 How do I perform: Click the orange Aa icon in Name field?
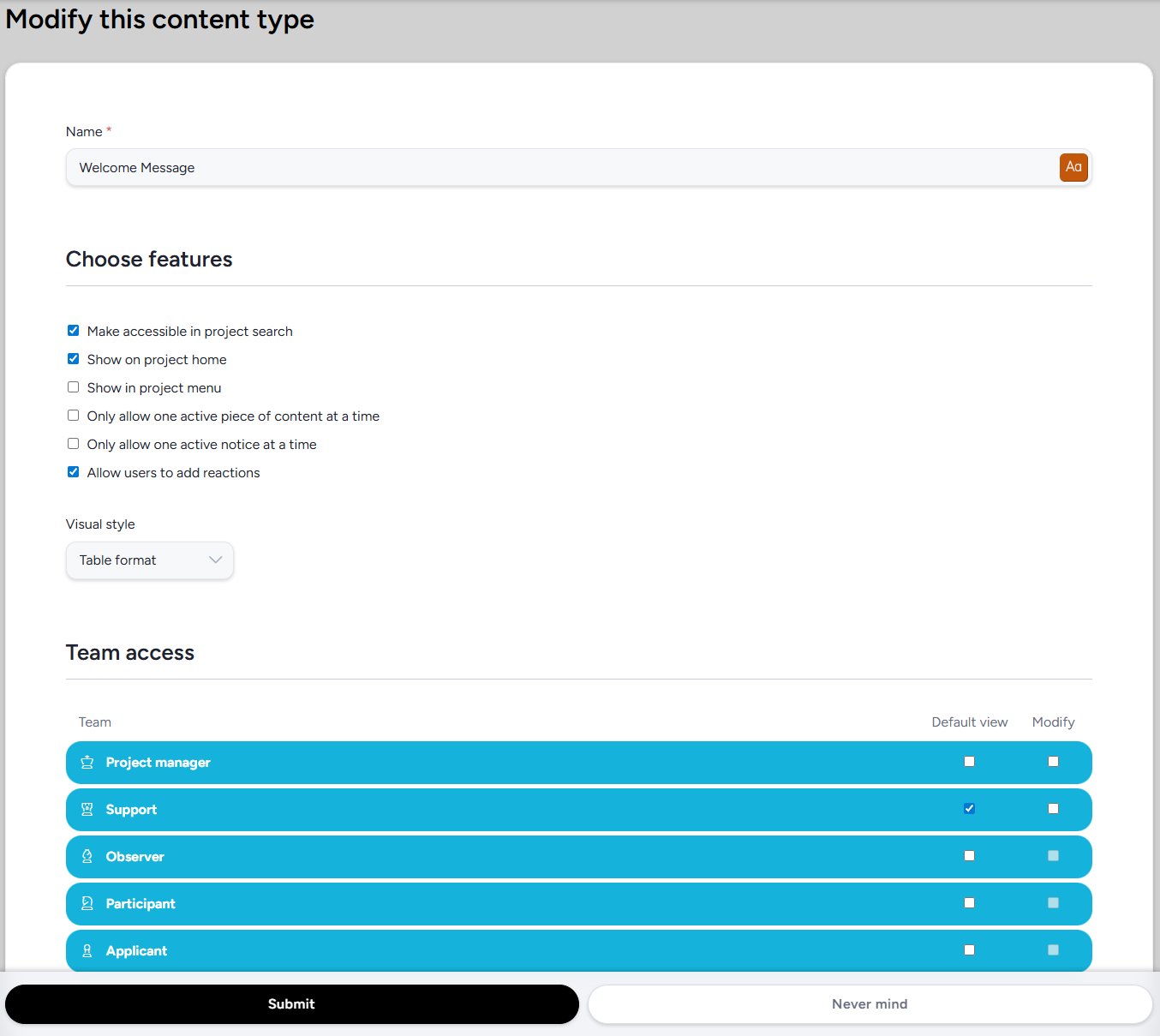[x=1073, y=167]
